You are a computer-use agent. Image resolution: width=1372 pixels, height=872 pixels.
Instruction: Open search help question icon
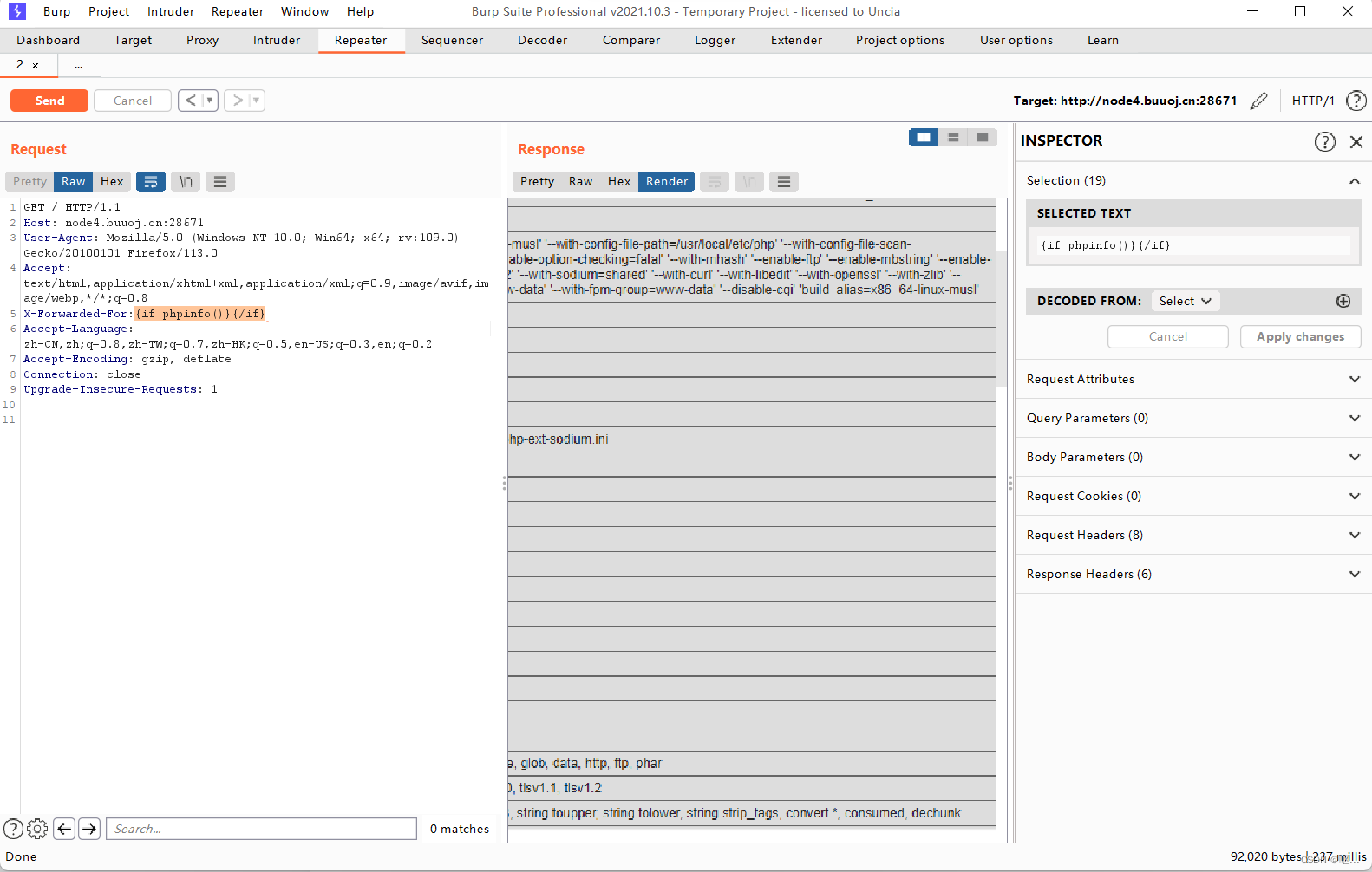coord(13,829)
